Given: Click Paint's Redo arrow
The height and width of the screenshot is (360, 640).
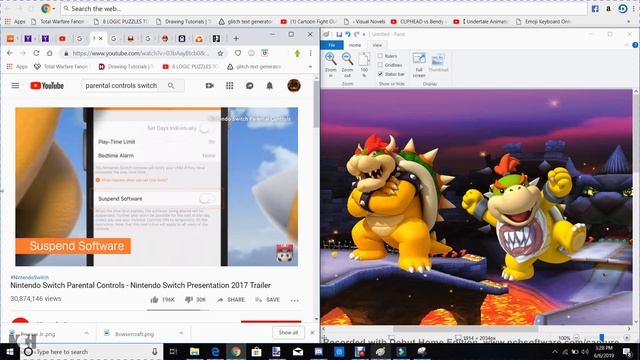Looking at the screenshot, I should tap(357, 34).
